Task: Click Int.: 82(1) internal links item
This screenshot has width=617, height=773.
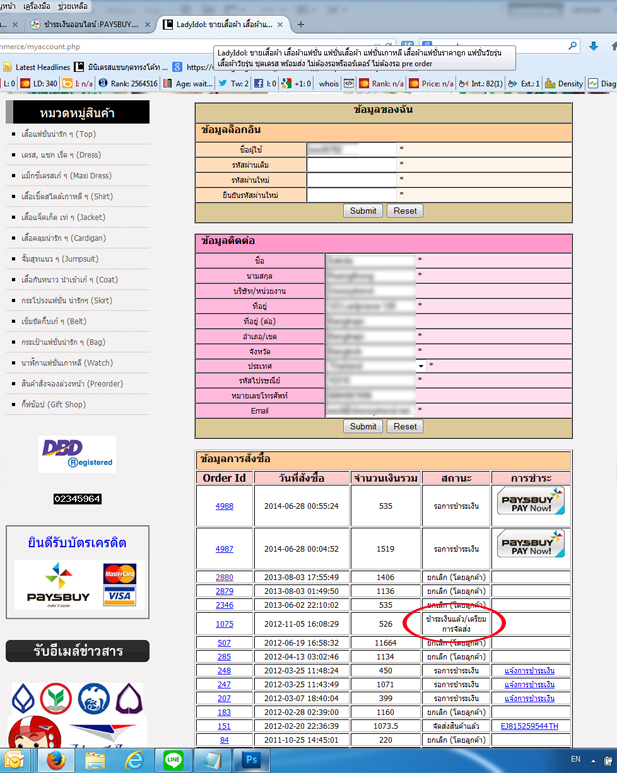Action: 480,83
